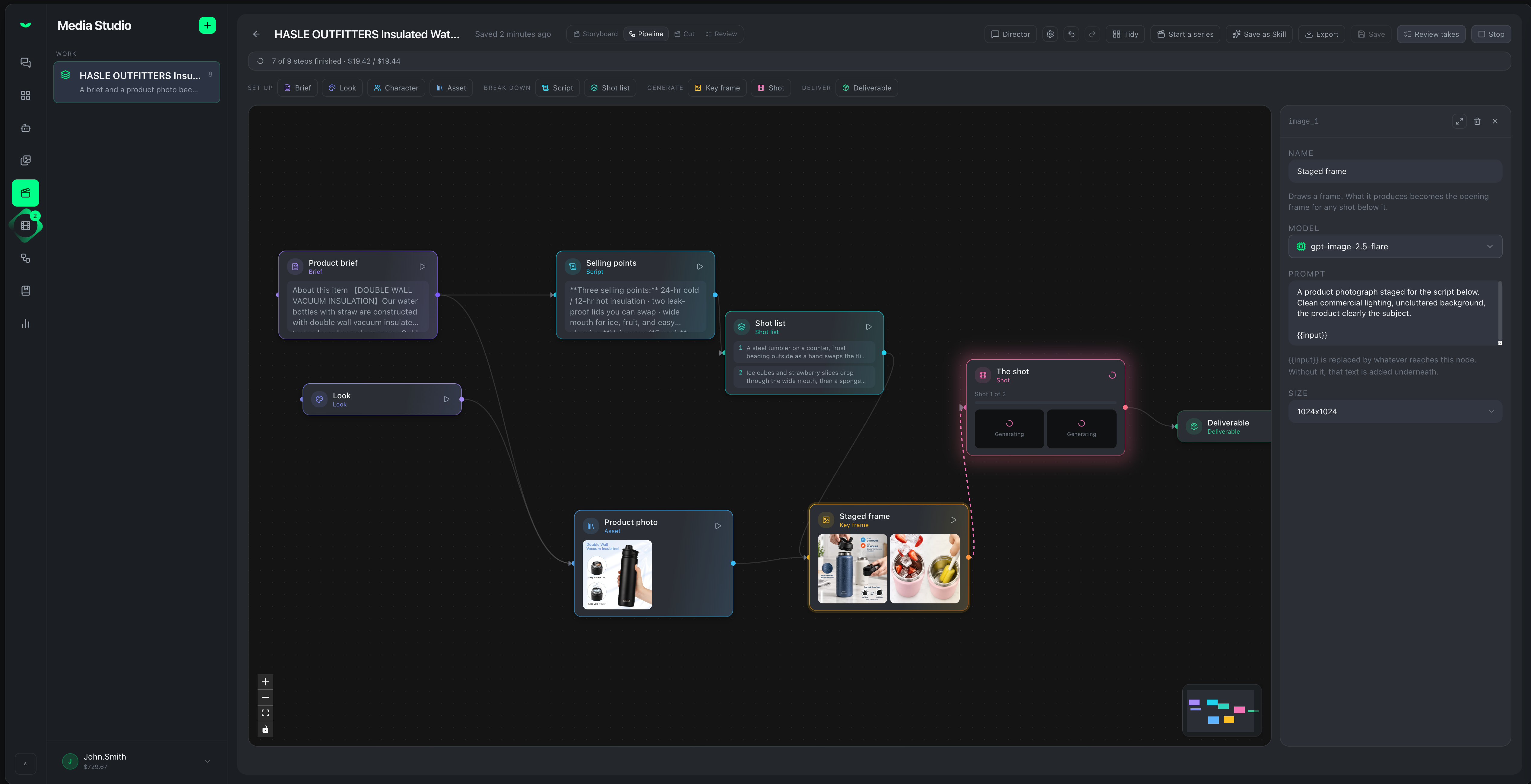The image size is (1531, 784).
Task: Open the robot agent sidebar icon
Action: click(x=26, y=128)
